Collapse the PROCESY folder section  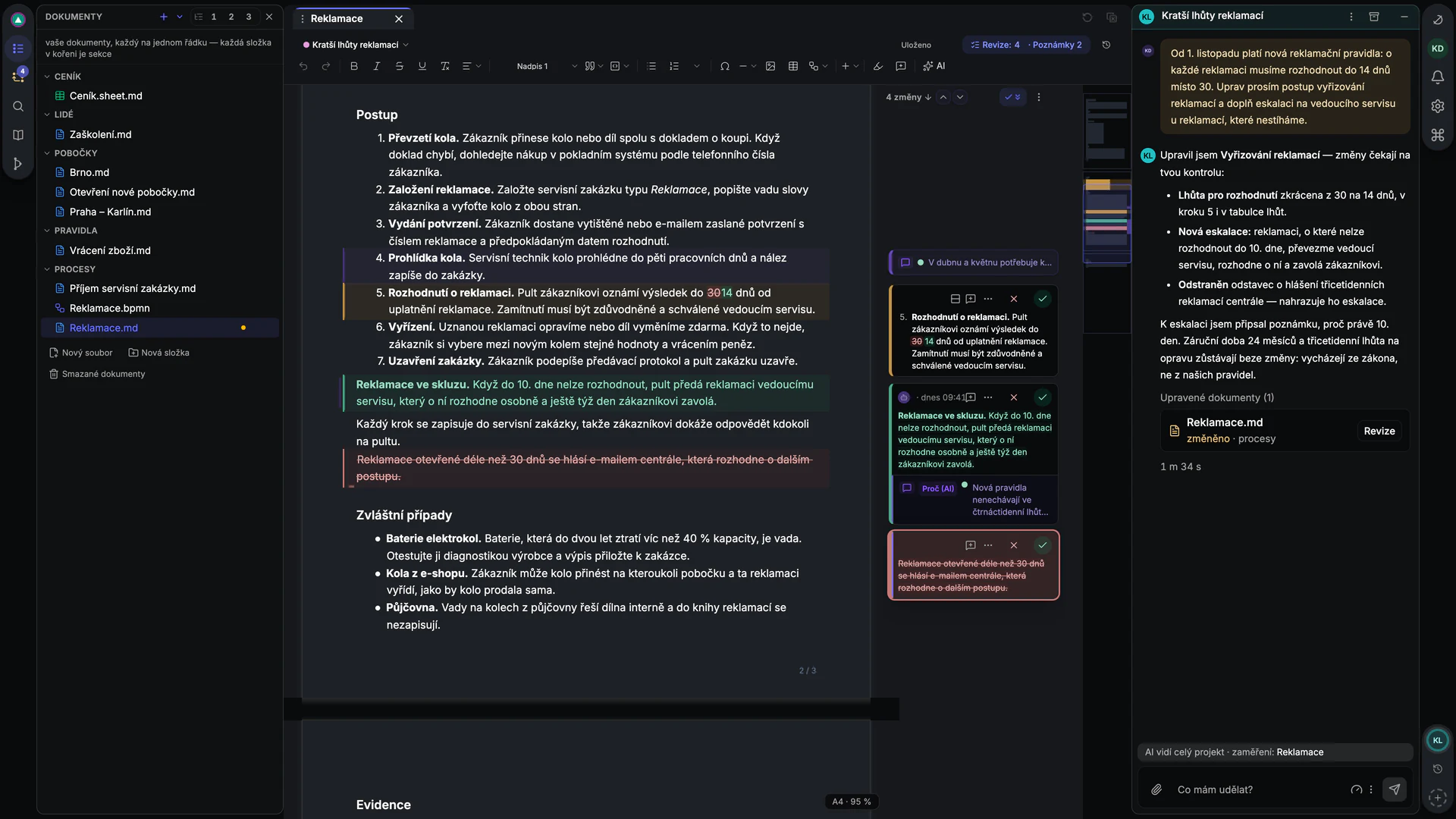coord(47,269)
